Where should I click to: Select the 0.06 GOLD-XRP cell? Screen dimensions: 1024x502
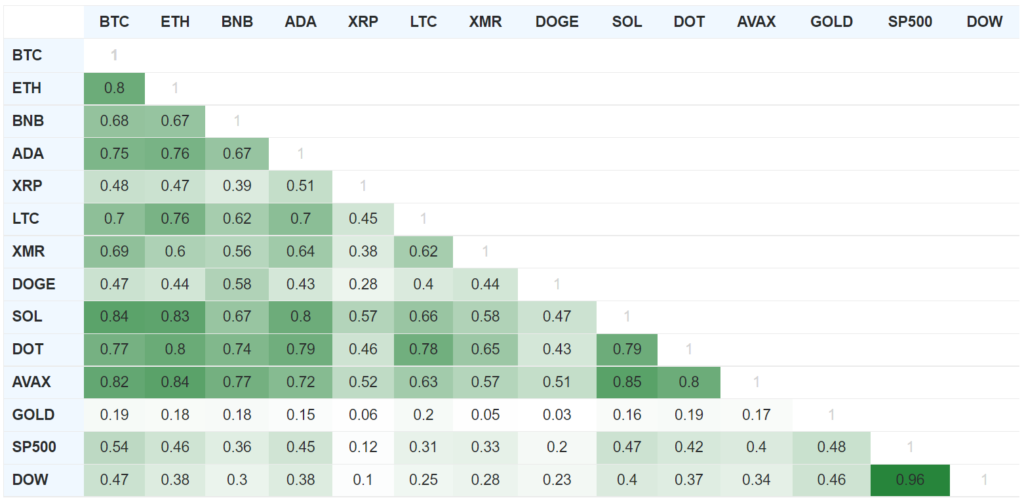362,414
